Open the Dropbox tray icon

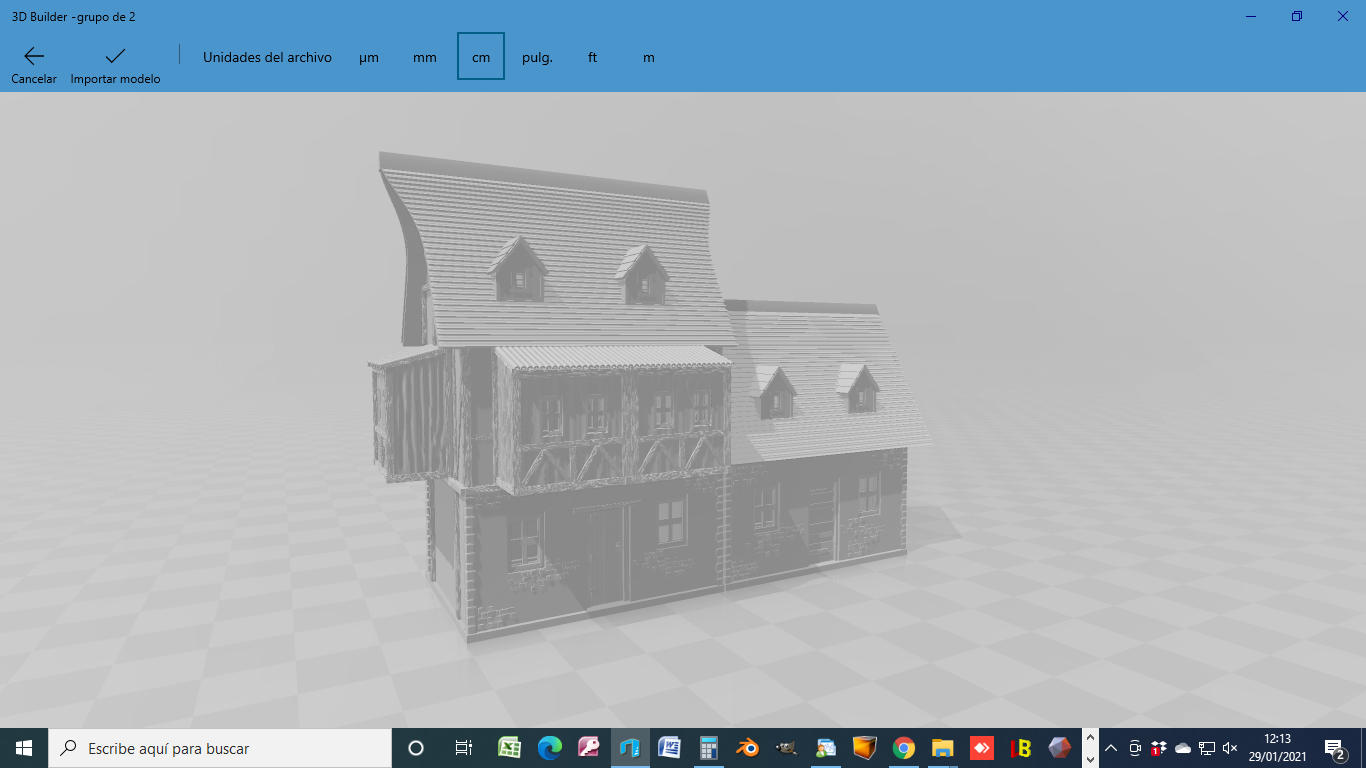coord(1159,748)
